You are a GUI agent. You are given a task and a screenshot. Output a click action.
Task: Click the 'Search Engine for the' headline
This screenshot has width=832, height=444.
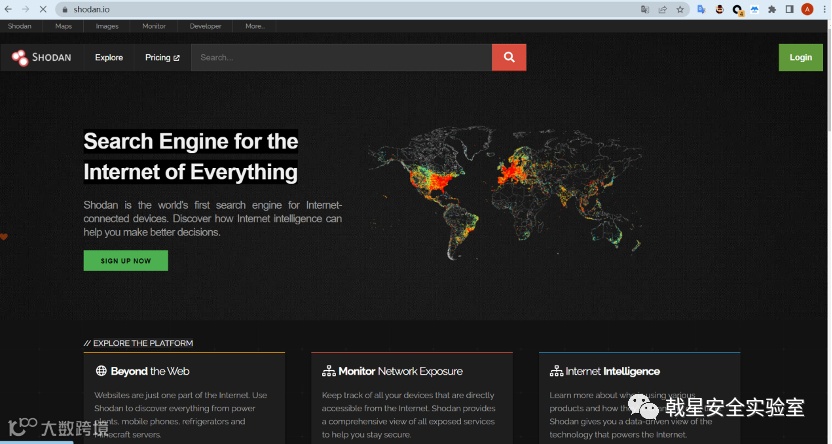(190, 142)
